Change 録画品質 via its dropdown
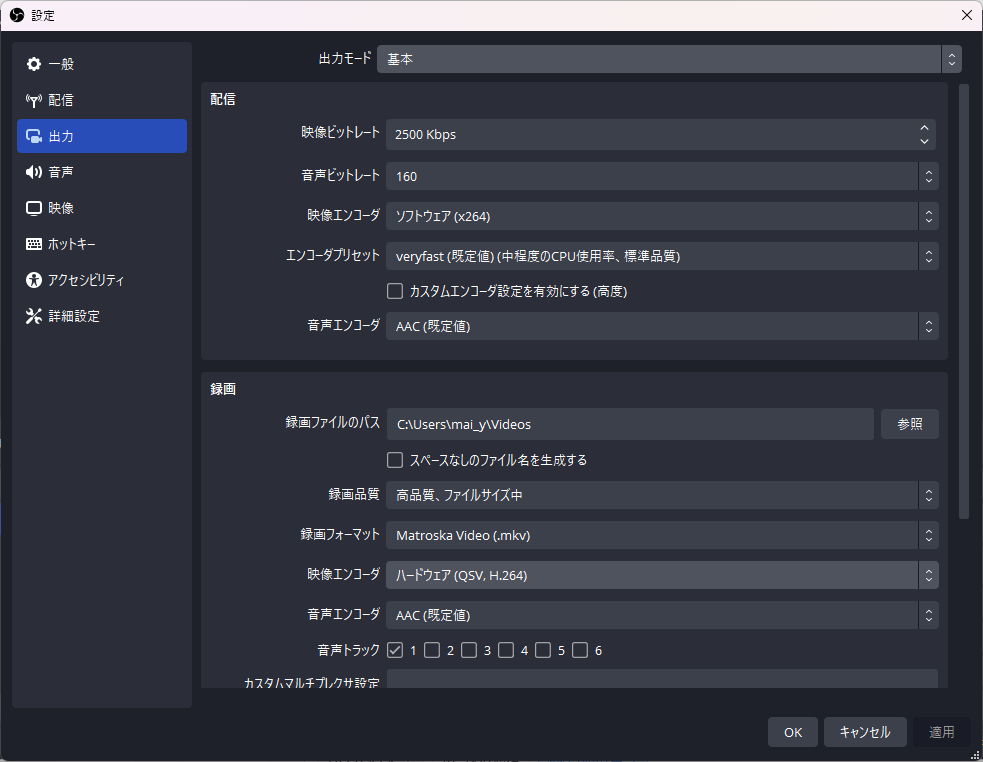The height and width of the screenshot is (762, 983). coord(666,495)
